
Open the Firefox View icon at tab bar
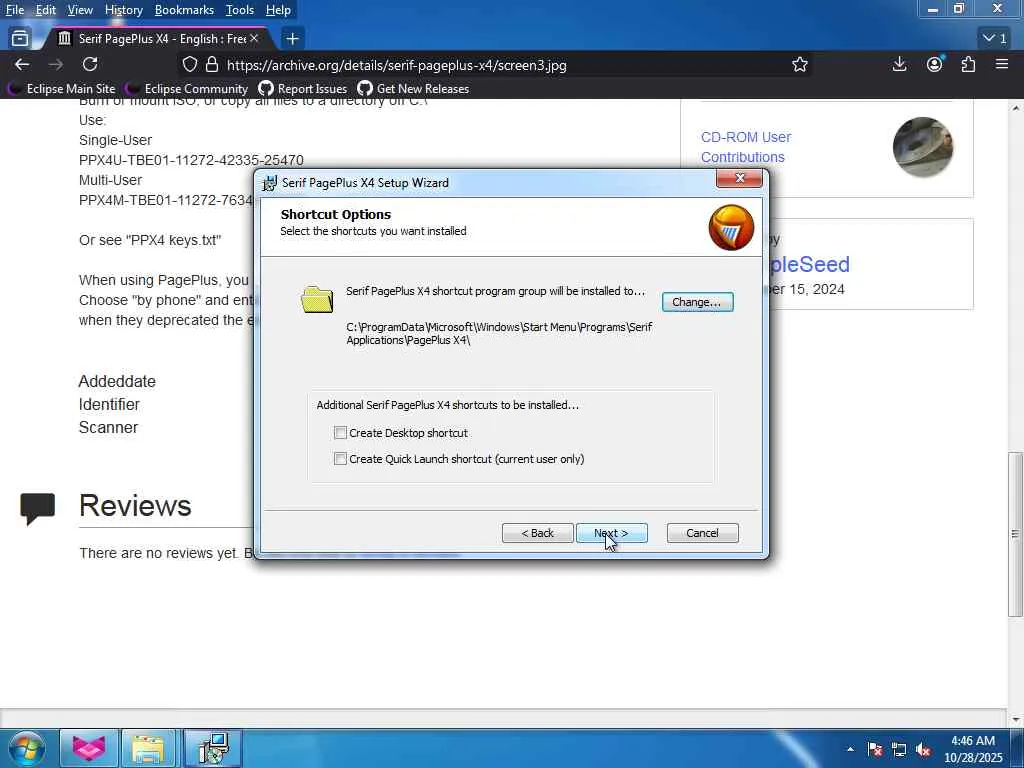pos(20,39)
